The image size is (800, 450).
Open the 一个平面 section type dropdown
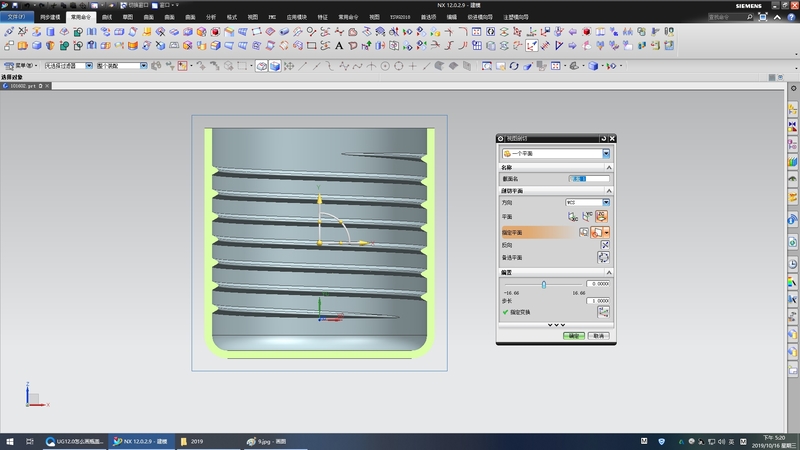(606, 153)
